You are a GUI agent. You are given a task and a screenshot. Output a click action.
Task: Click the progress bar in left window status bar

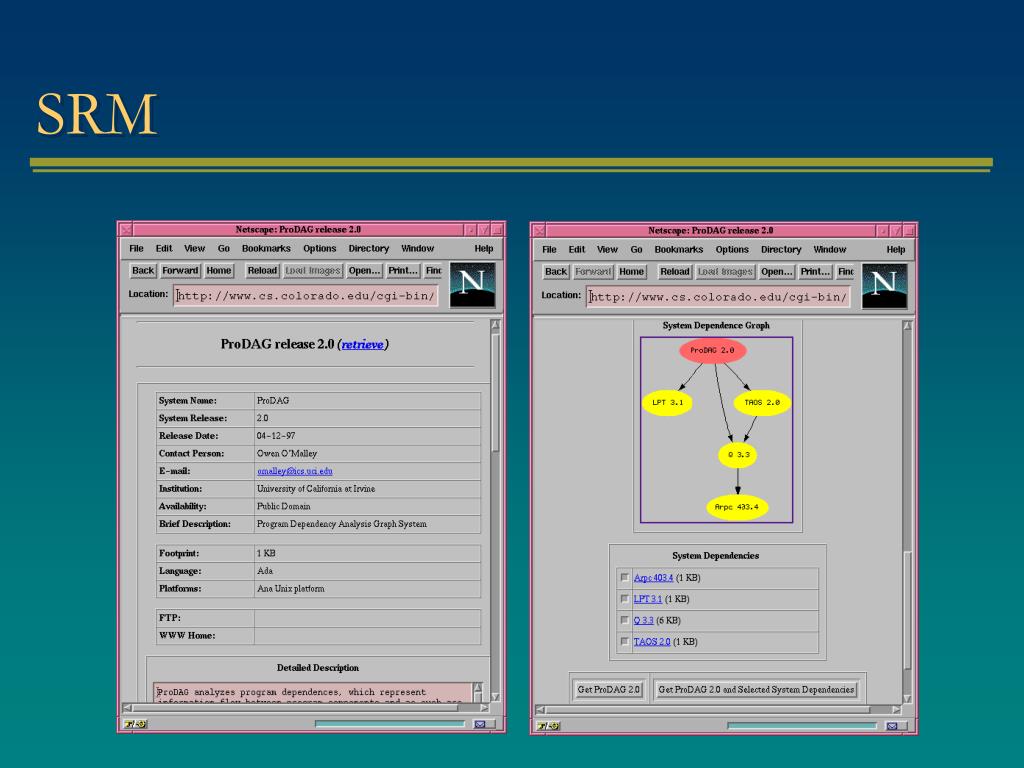pyautogui.click(x=390, y=724)
